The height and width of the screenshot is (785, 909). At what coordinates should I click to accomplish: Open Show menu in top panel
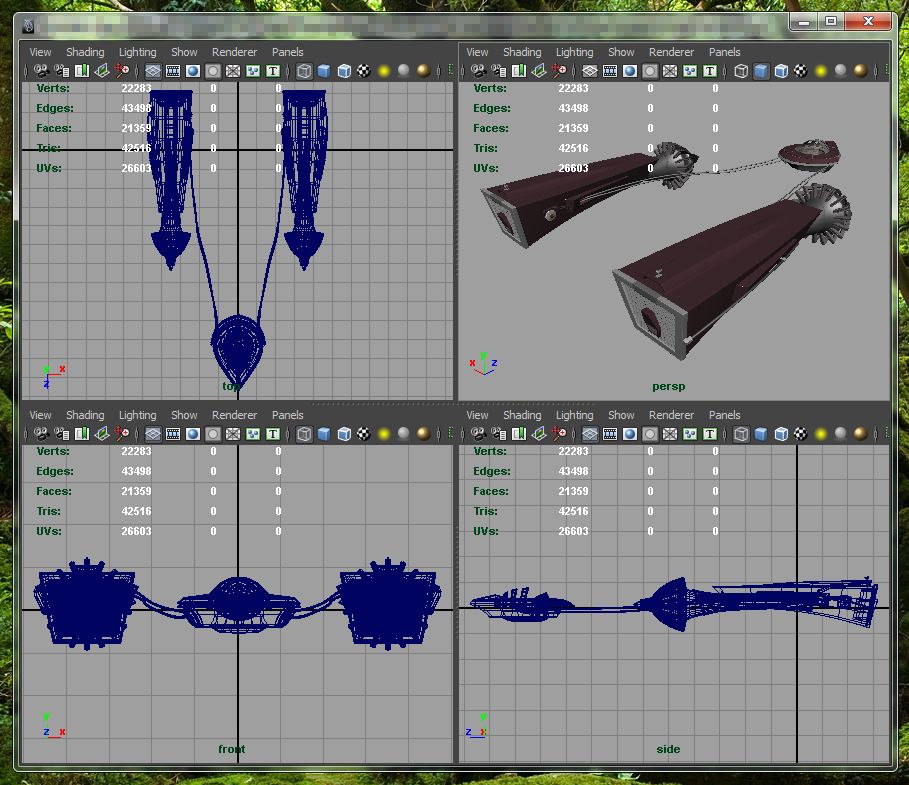[x=184, y=52]
